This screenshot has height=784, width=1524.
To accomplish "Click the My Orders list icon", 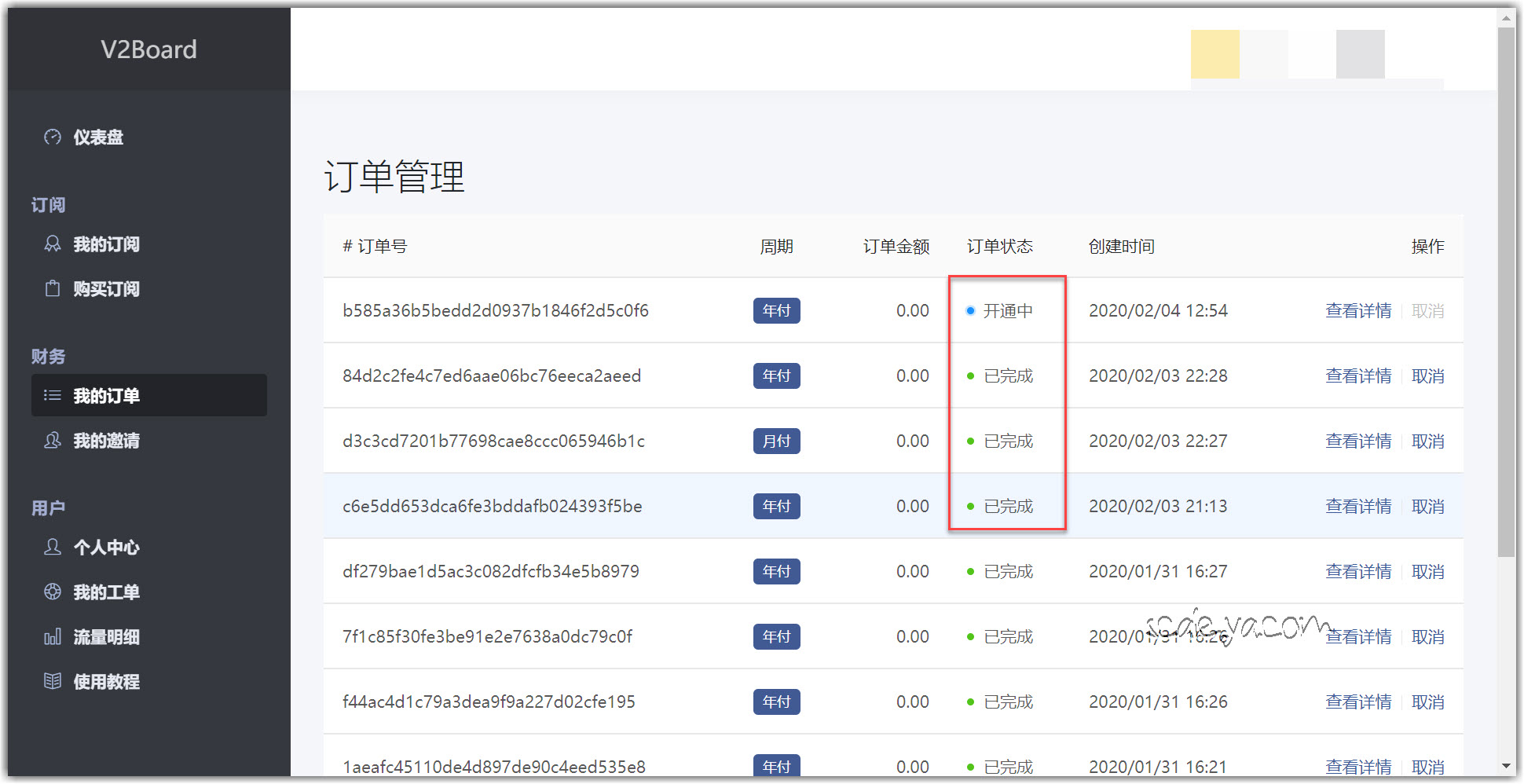I will pos(53,396).
